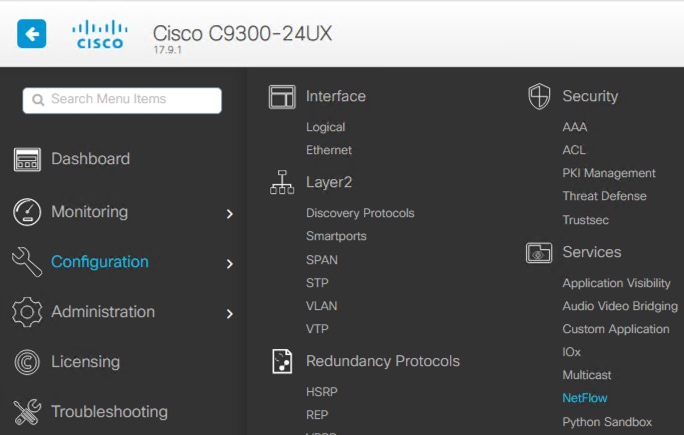This screenshot has width=684, height=435.
Task: Open AAA under Security
Action: point(575,127)
